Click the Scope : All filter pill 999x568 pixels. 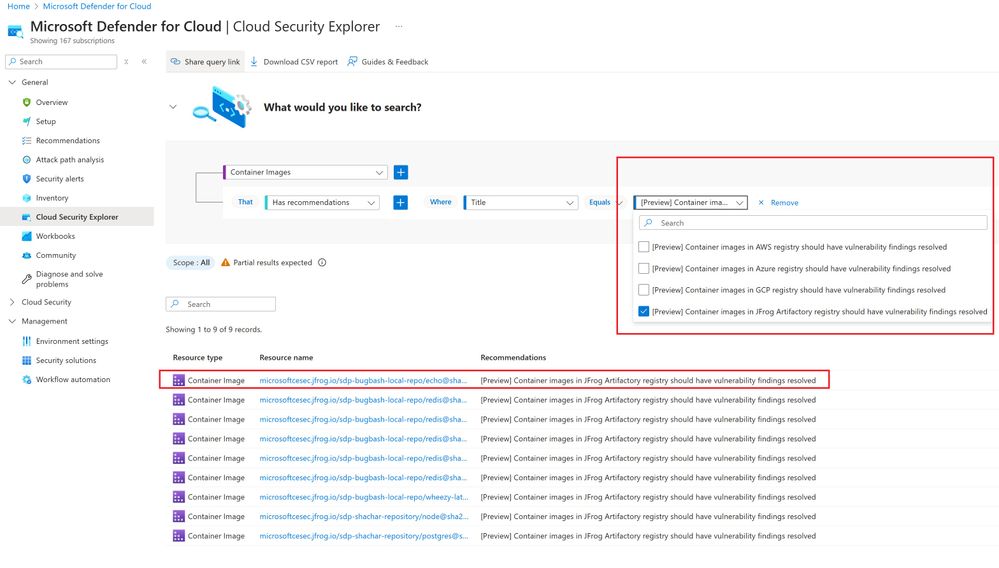tap(191, 262)
